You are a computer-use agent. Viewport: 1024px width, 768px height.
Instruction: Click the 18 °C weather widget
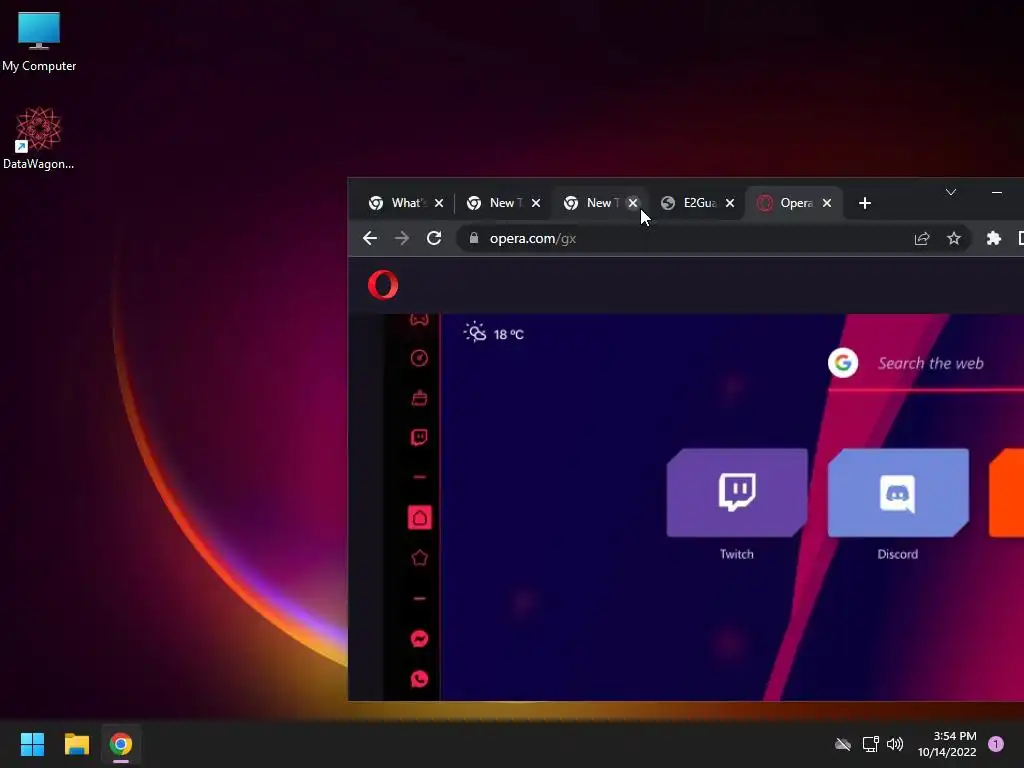coord(494,333)
